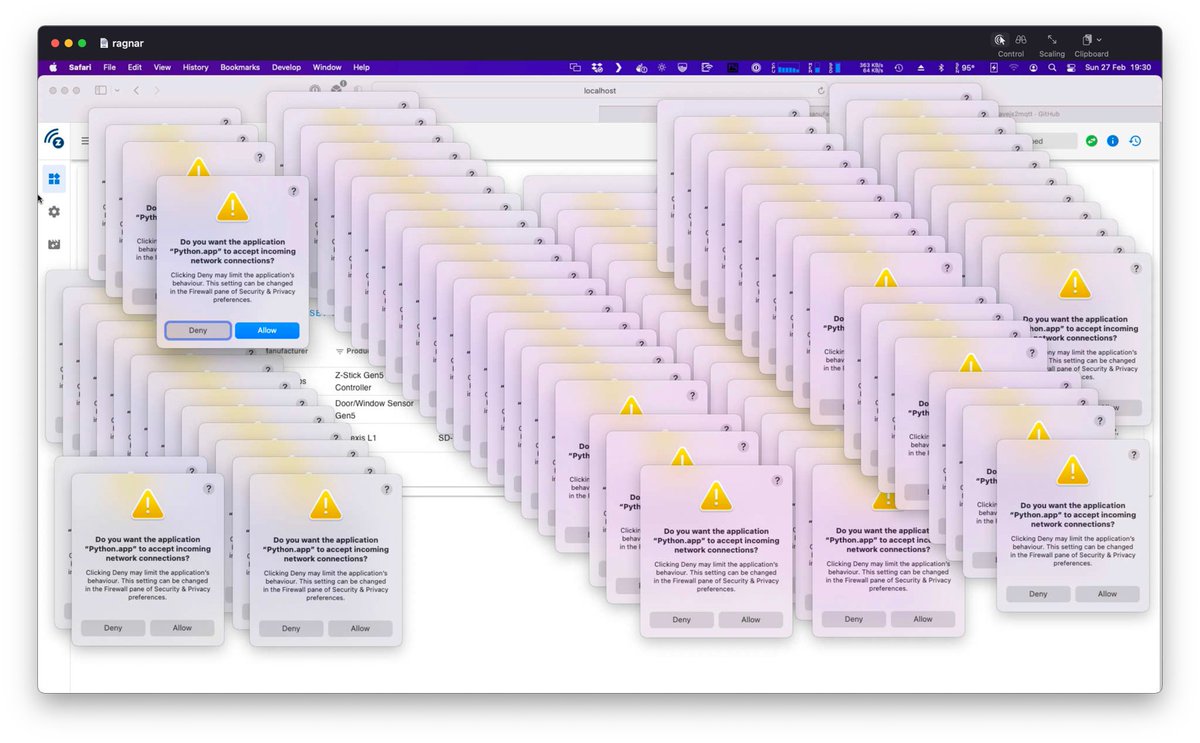Toggle the Safari sidebar button
The height and width of the screenshot is (743, 1200).
pos(100,90)
